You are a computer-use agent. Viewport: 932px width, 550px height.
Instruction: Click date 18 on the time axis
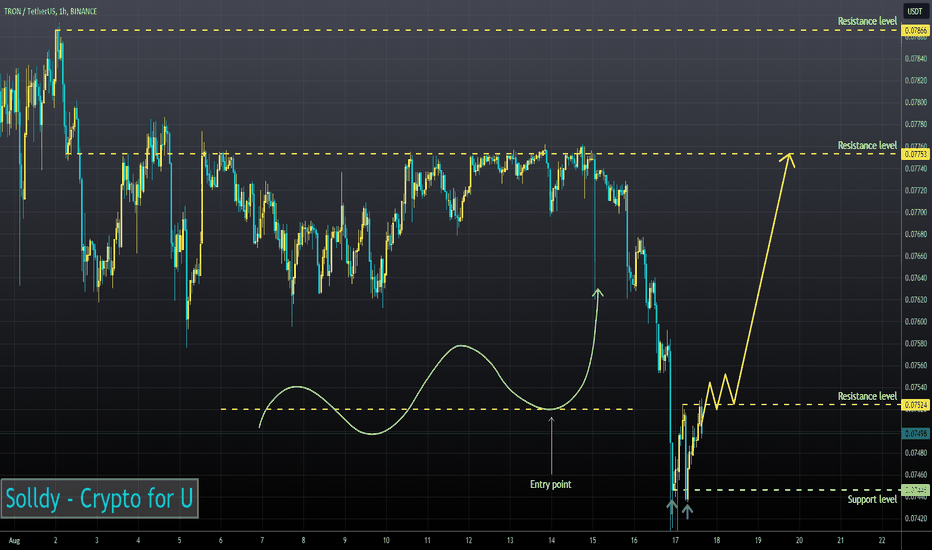(x=717, y=540)
